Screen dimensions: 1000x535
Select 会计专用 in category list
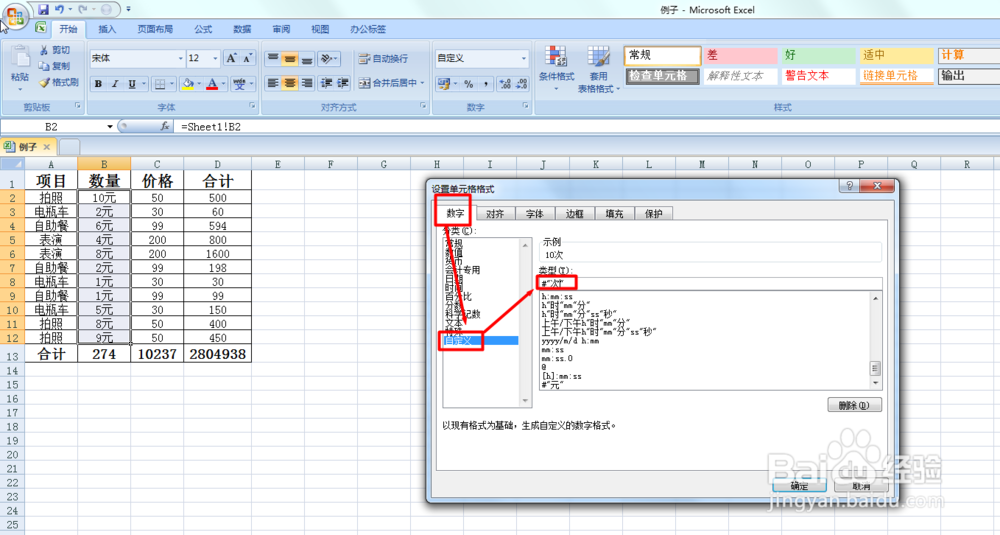462,270
